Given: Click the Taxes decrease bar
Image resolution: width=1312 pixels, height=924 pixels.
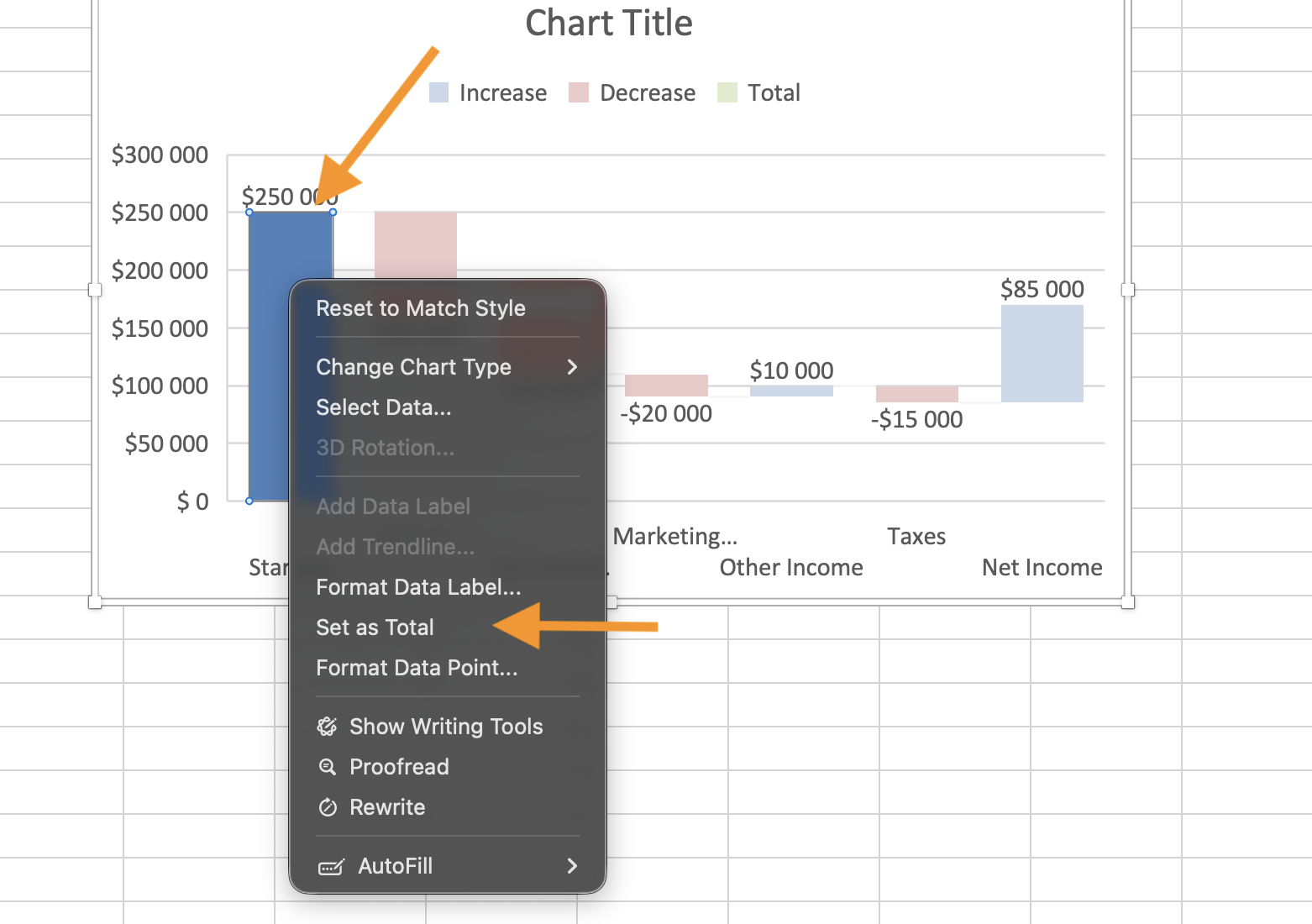Looking at the screenshot, I should coord(916,394).
